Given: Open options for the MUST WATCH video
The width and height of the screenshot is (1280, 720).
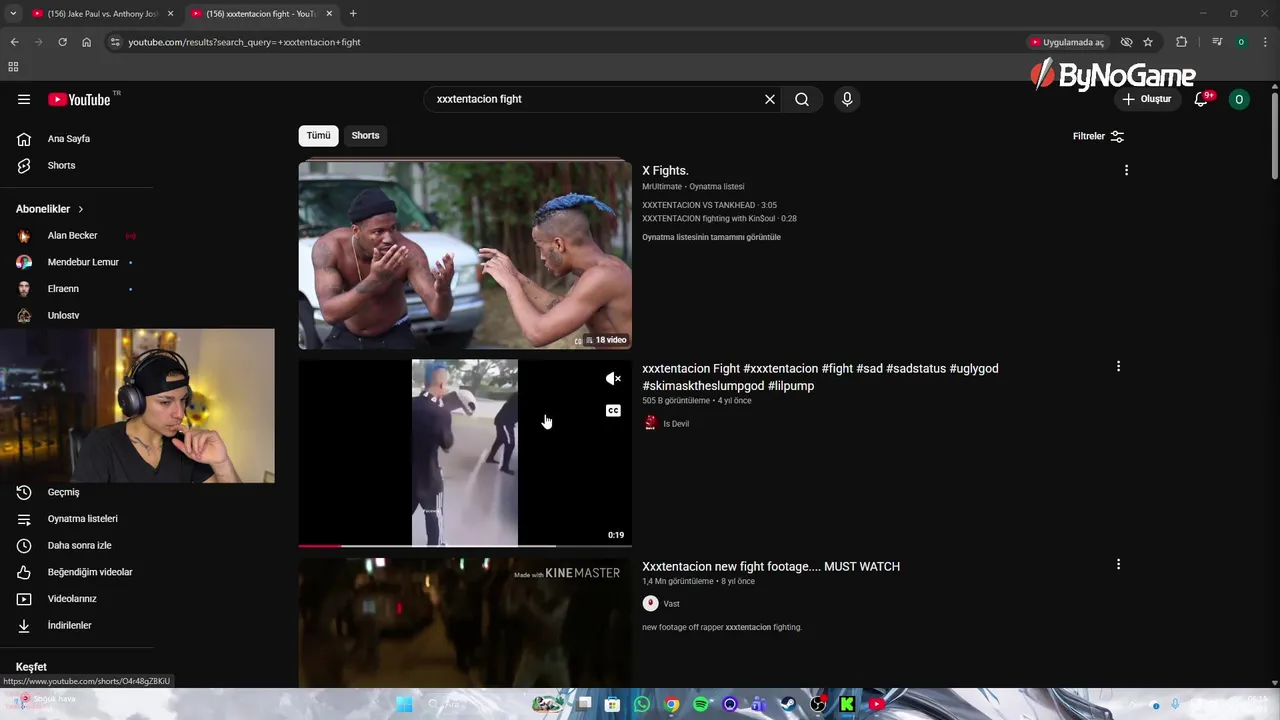Looking at the screenshot, I should coord(1118,564).
